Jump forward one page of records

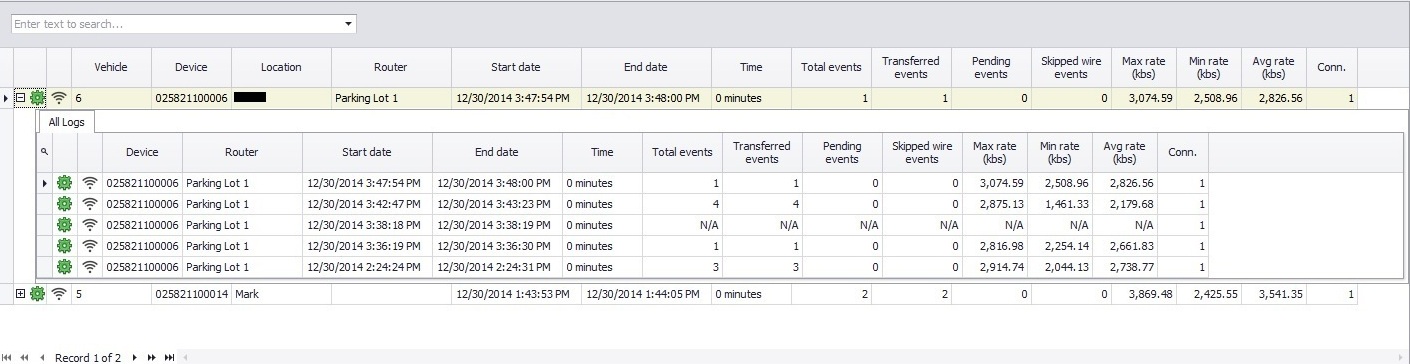tap(151, 357)
